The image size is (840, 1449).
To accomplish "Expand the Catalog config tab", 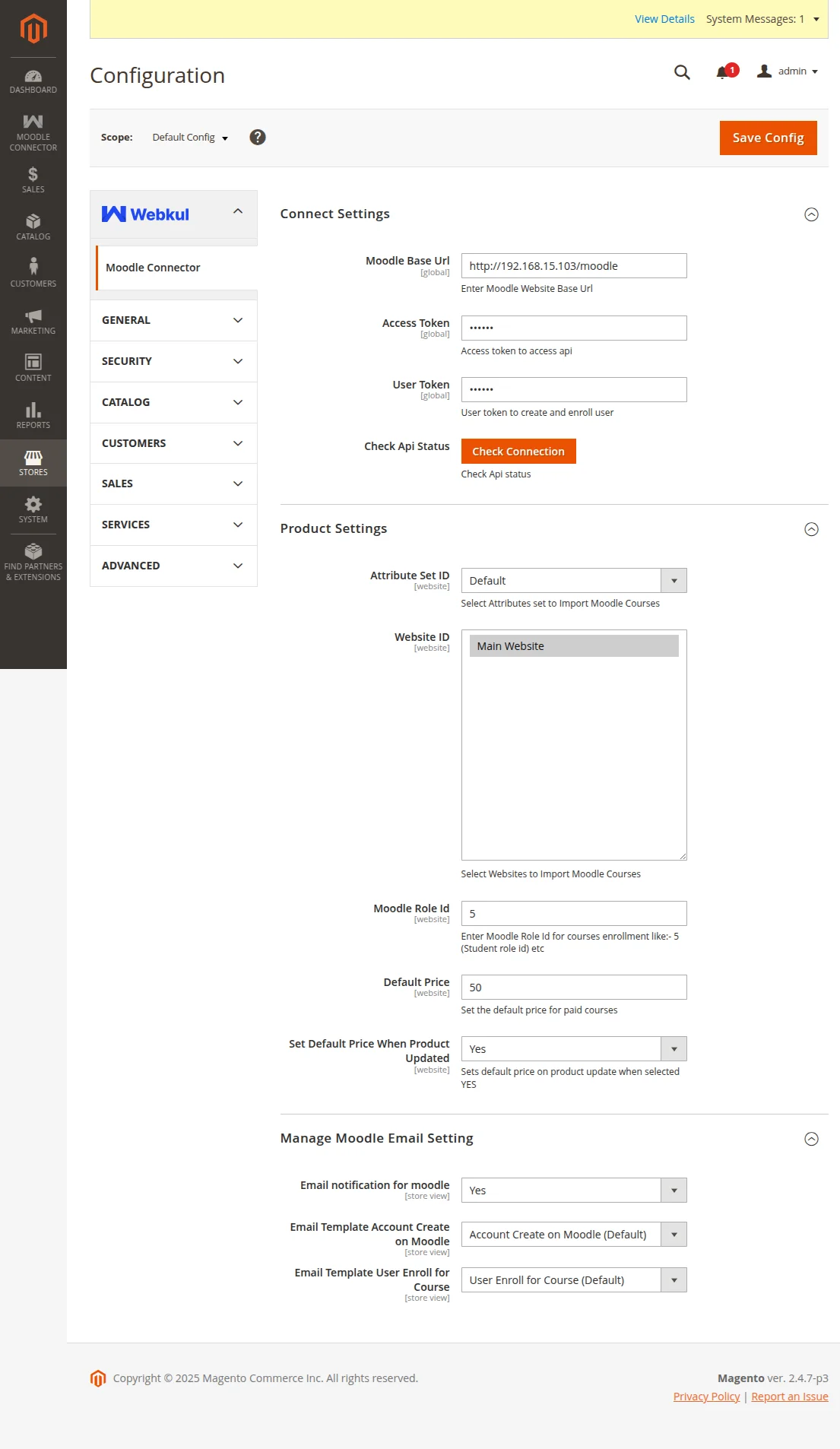I will (x=173, y=402).
